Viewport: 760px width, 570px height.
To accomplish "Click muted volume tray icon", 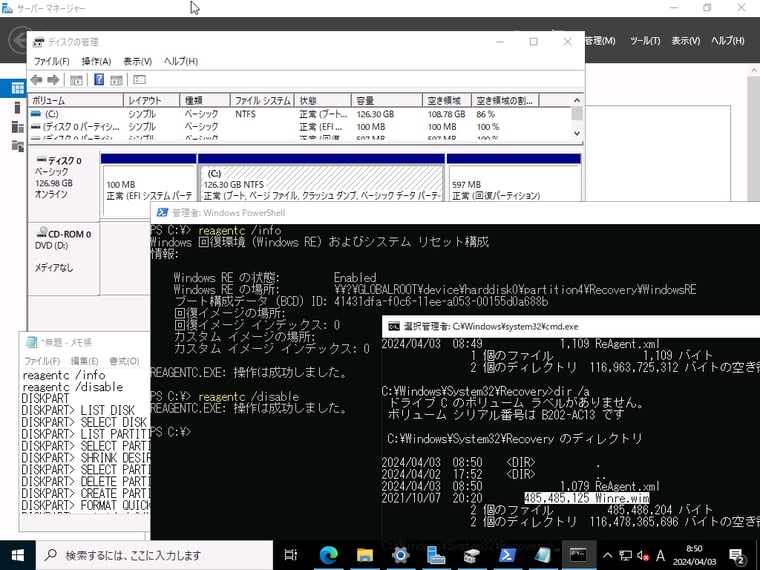I will [x=643, y=555].
